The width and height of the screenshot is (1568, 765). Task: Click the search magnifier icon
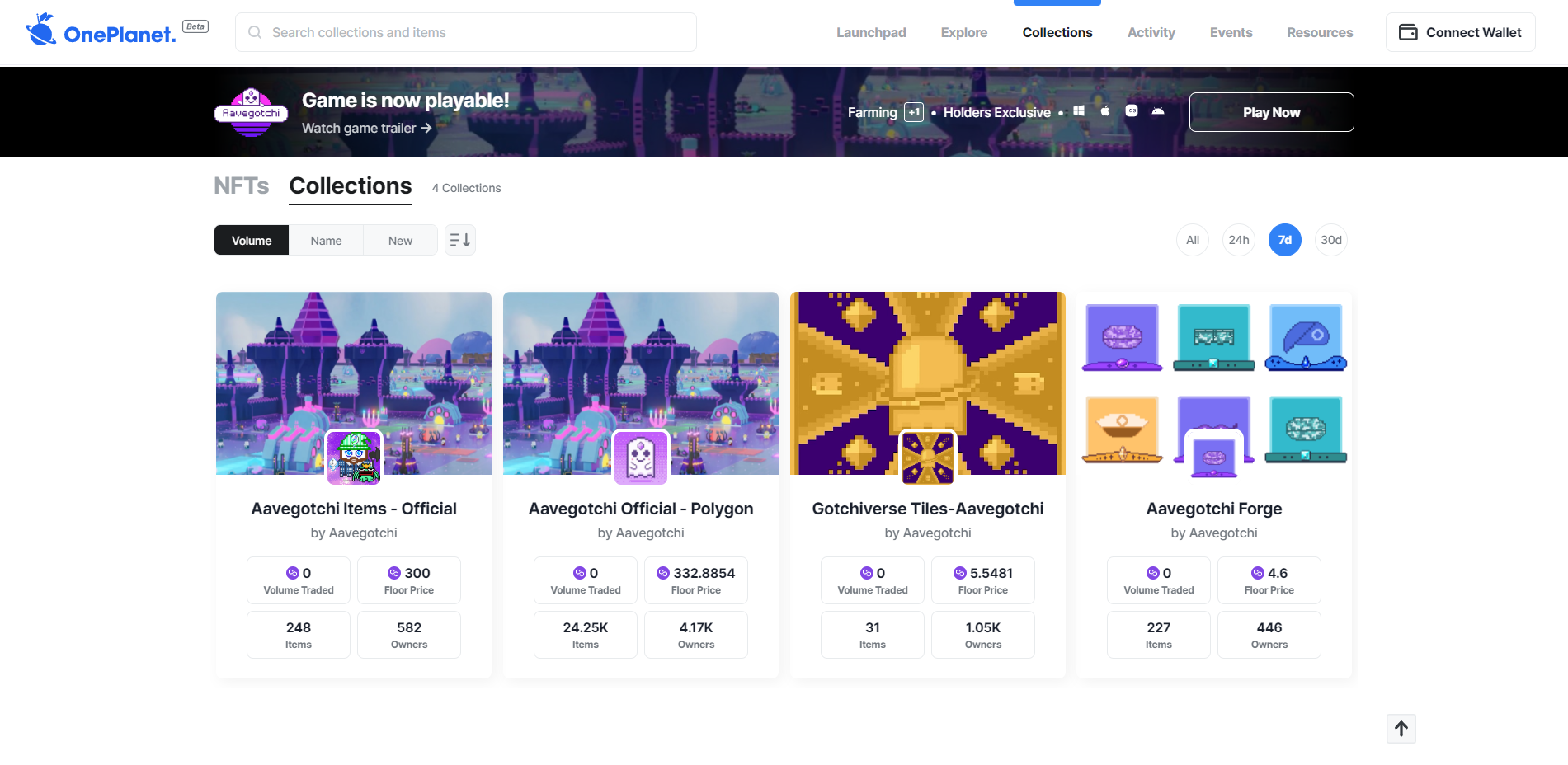tap(255, 32)
